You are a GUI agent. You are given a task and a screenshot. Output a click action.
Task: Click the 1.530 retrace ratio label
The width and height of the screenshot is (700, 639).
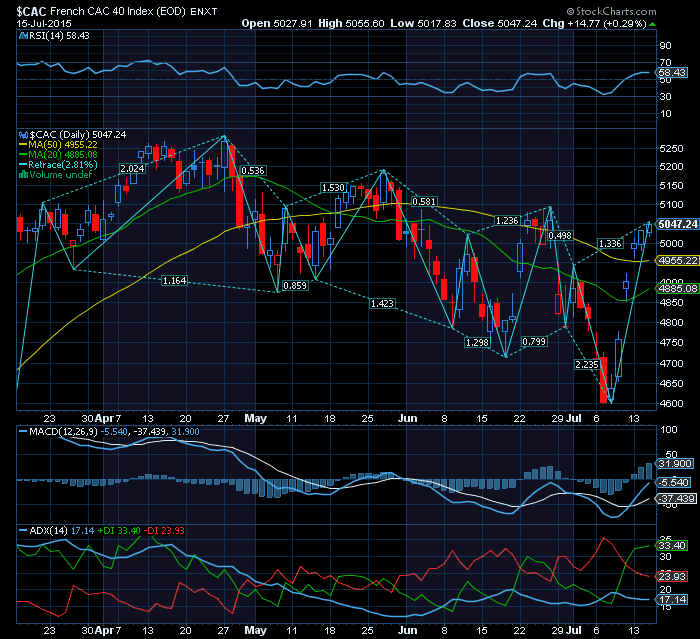(x=333, y=188)
